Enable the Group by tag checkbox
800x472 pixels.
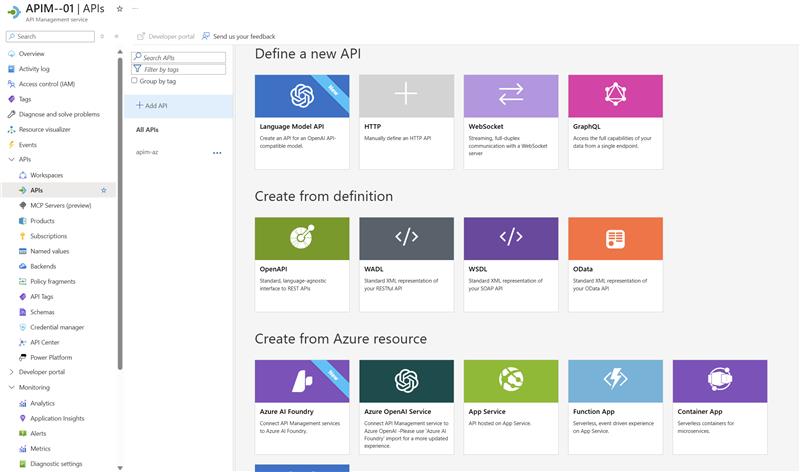(135, 81)
